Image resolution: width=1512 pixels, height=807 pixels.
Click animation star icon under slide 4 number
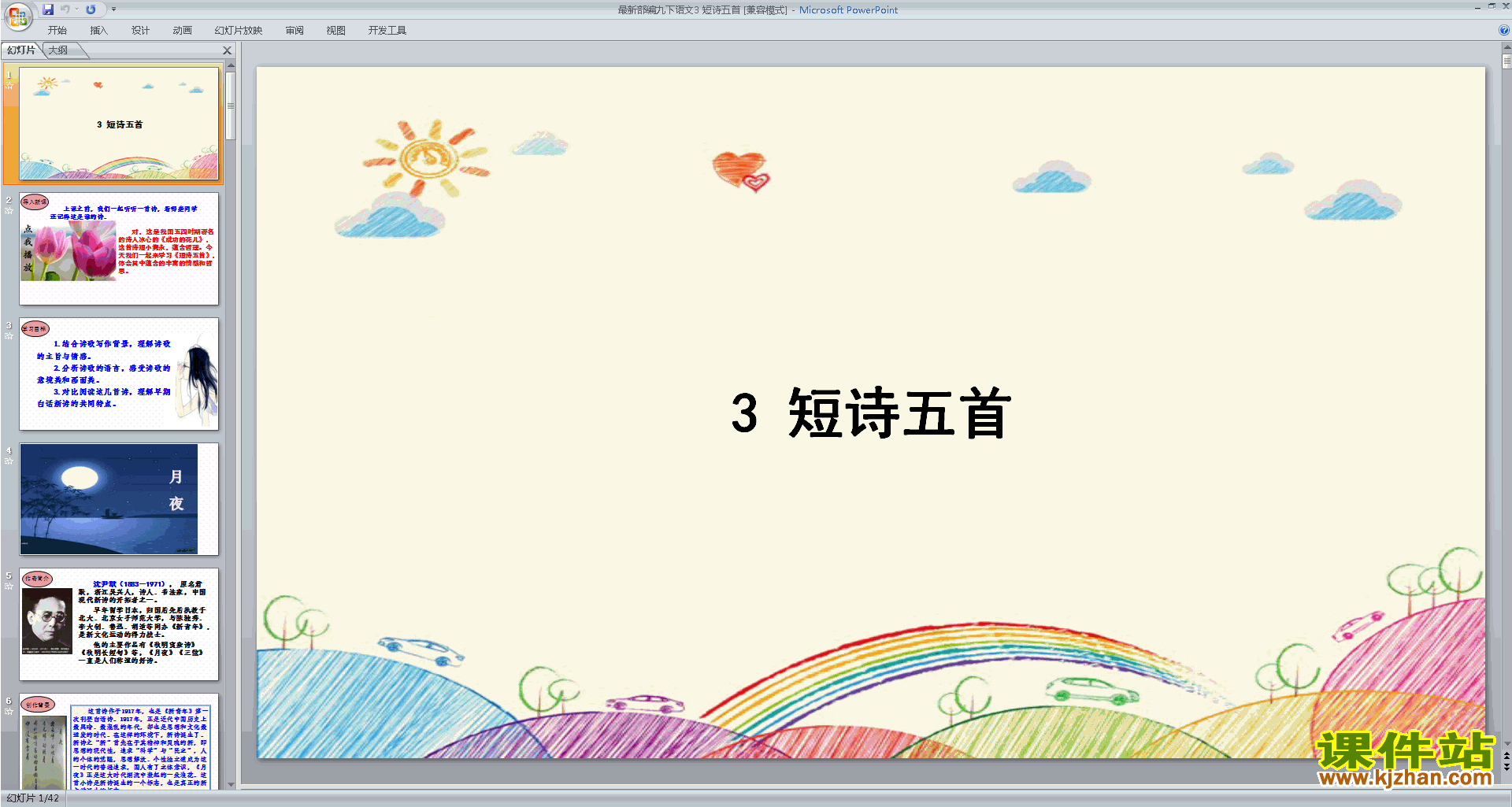click(9, 461)
